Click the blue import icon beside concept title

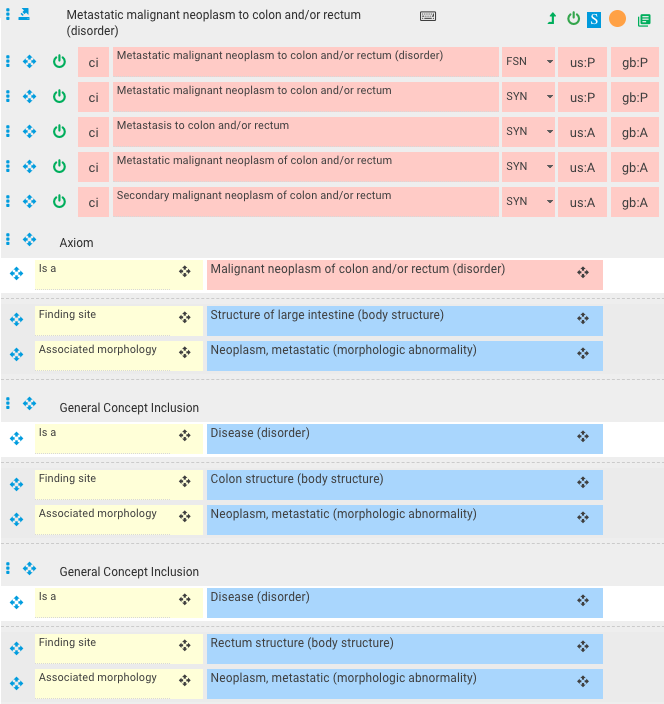24,14
